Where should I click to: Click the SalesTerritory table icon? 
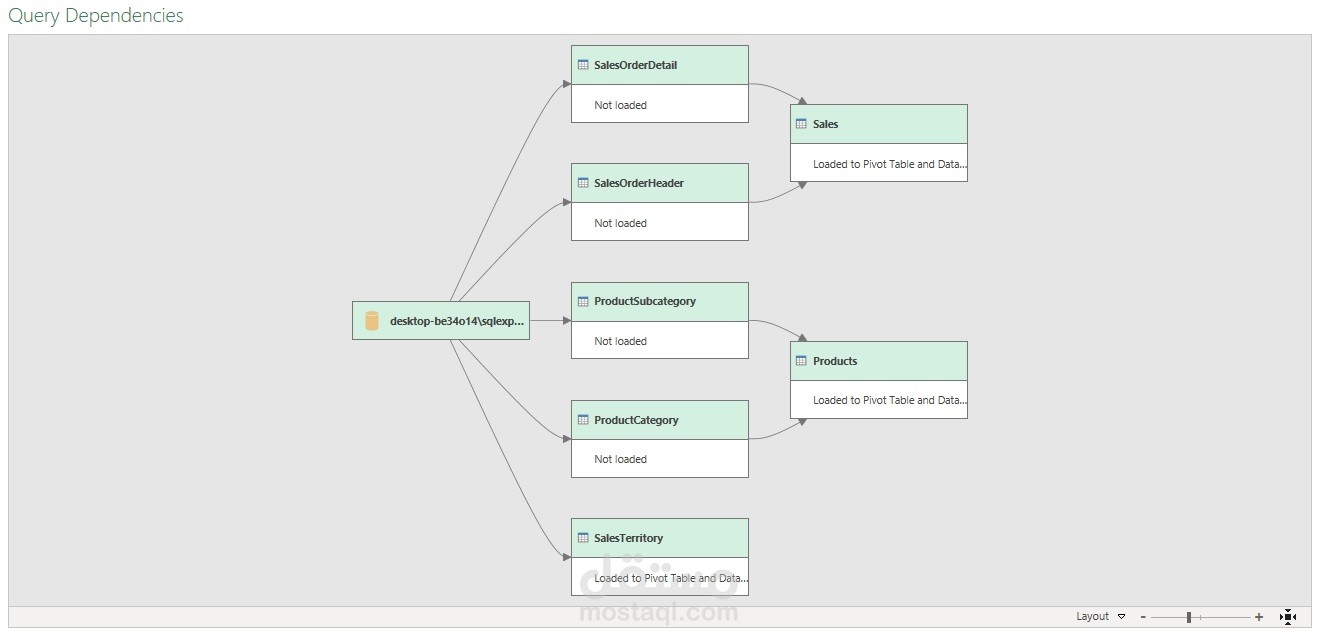[584, 538]
